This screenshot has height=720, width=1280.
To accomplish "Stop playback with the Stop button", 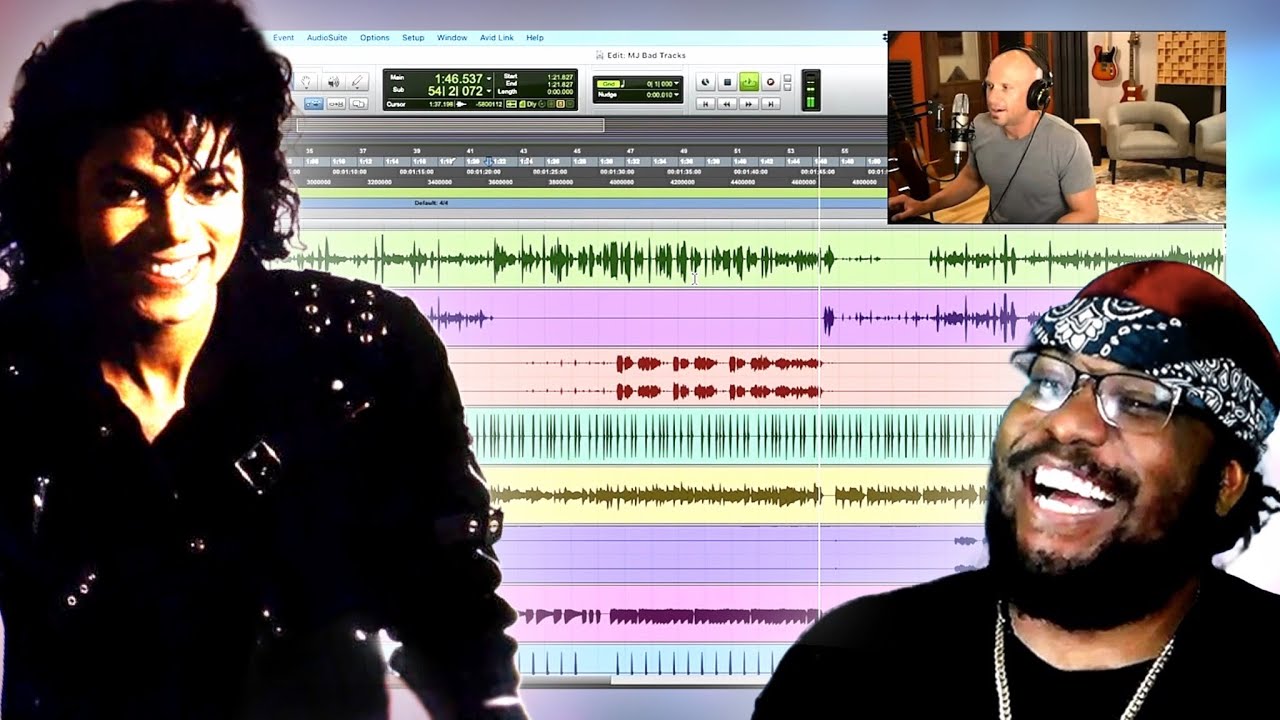I will [727, 81].
